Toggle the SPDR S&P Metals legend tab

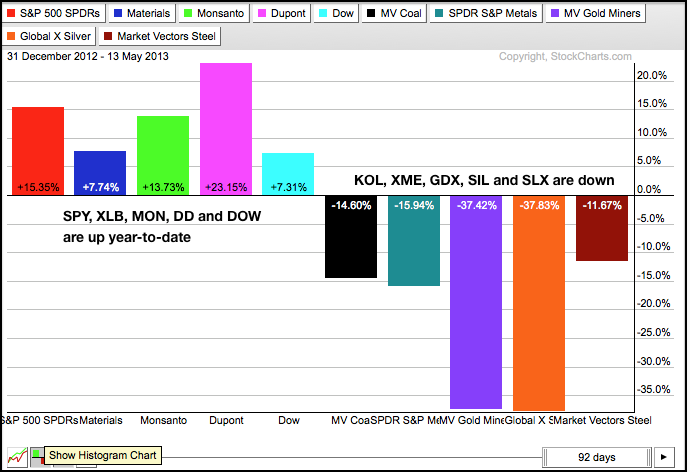pyautogui.click(x=486, y=13)
